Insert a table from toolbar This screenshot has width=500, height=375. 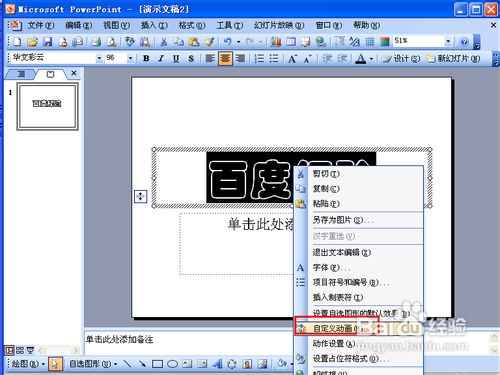291,42
